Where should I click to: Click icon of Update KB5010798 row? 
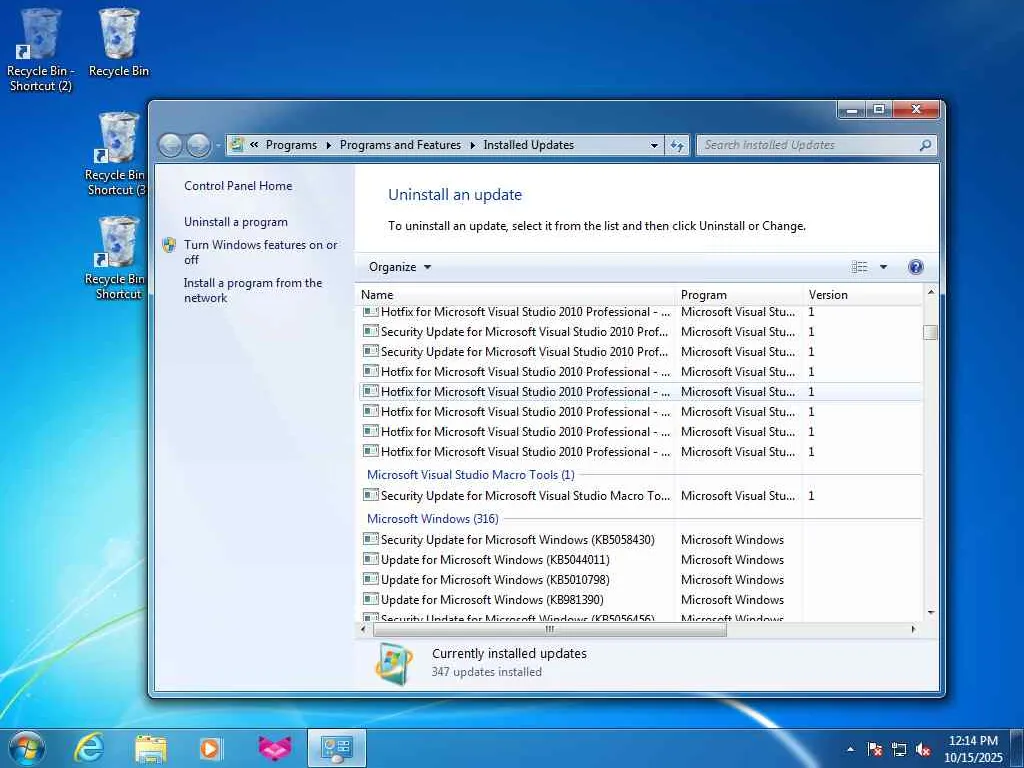click(370, 579)
